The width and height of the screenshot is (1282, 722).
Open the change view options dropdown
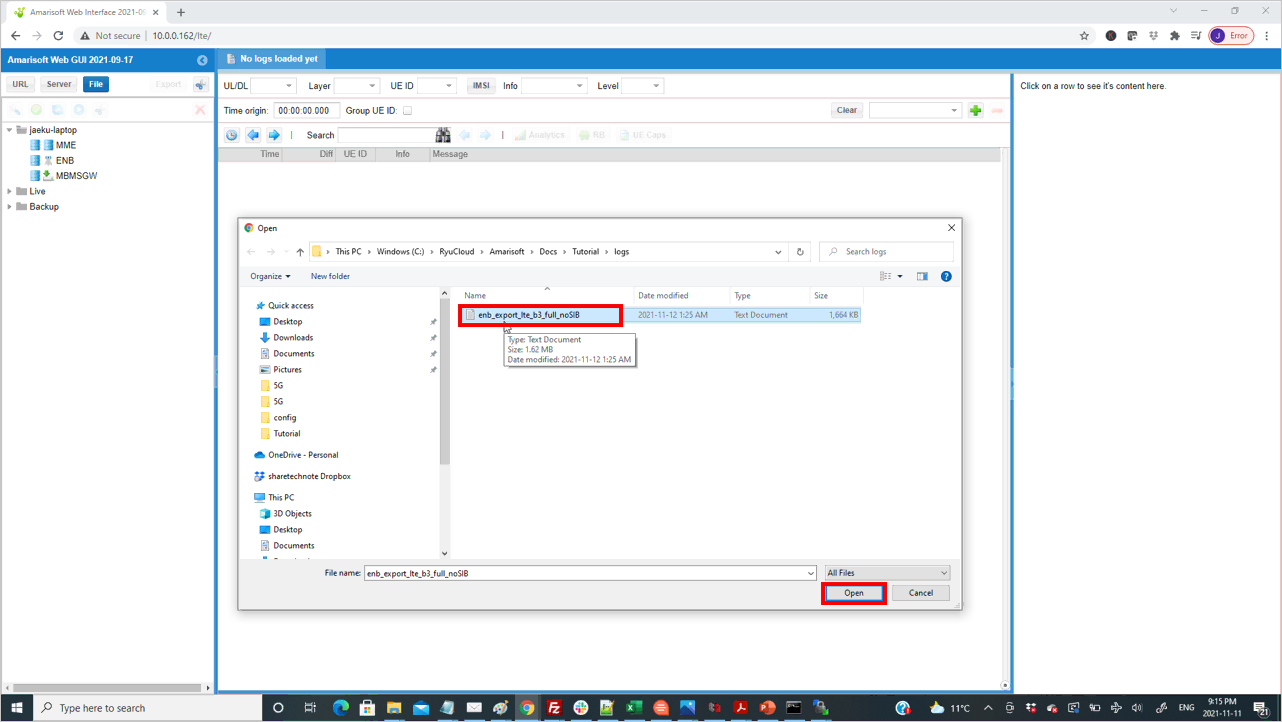tap(900, 276)
